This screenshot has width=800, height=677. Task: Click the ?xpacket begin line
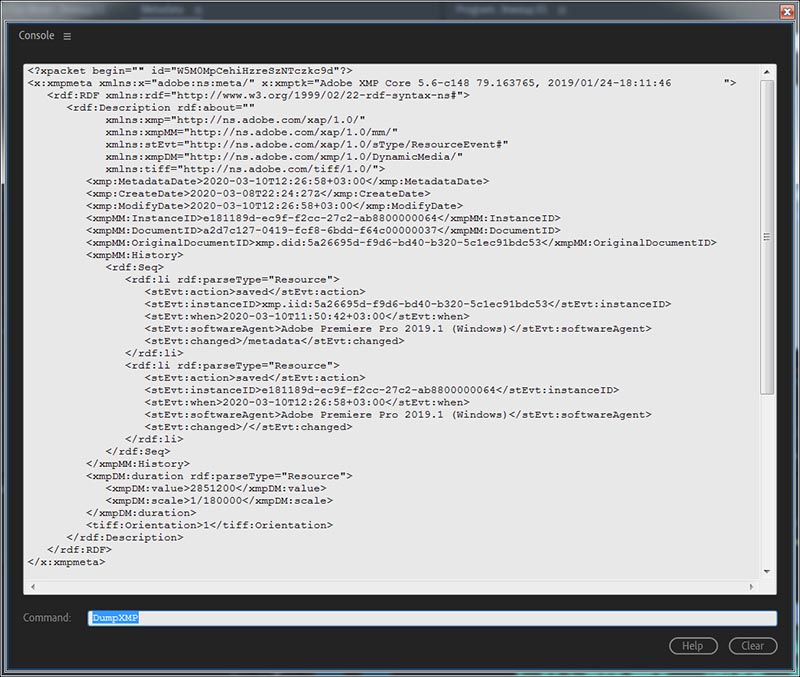[190, 70]
